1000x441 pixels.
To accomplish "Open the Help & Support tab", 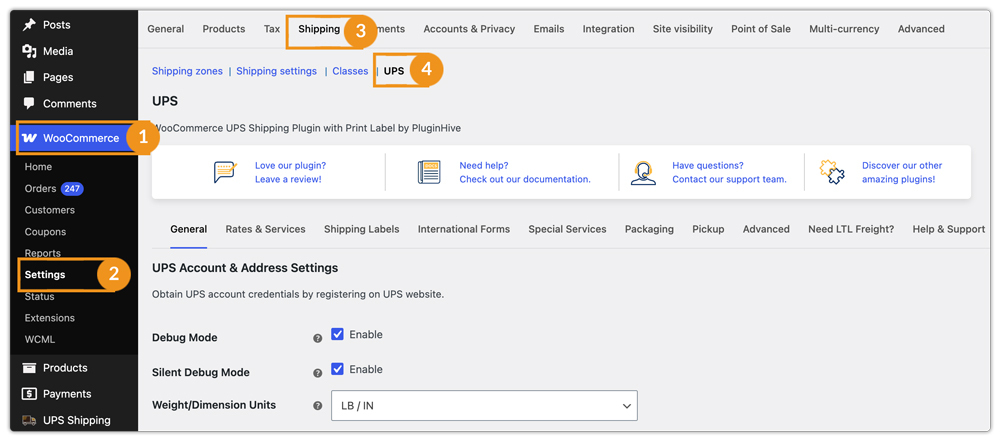I will 948,229.
